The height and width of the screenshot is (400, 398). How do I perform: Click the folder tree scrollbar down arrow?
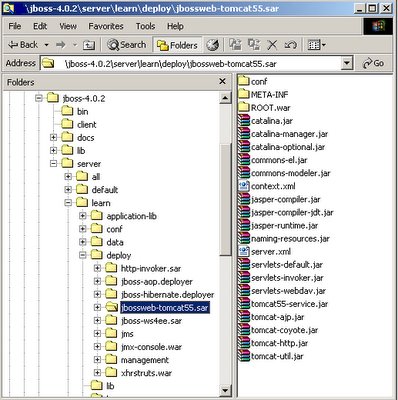point(225,390)
